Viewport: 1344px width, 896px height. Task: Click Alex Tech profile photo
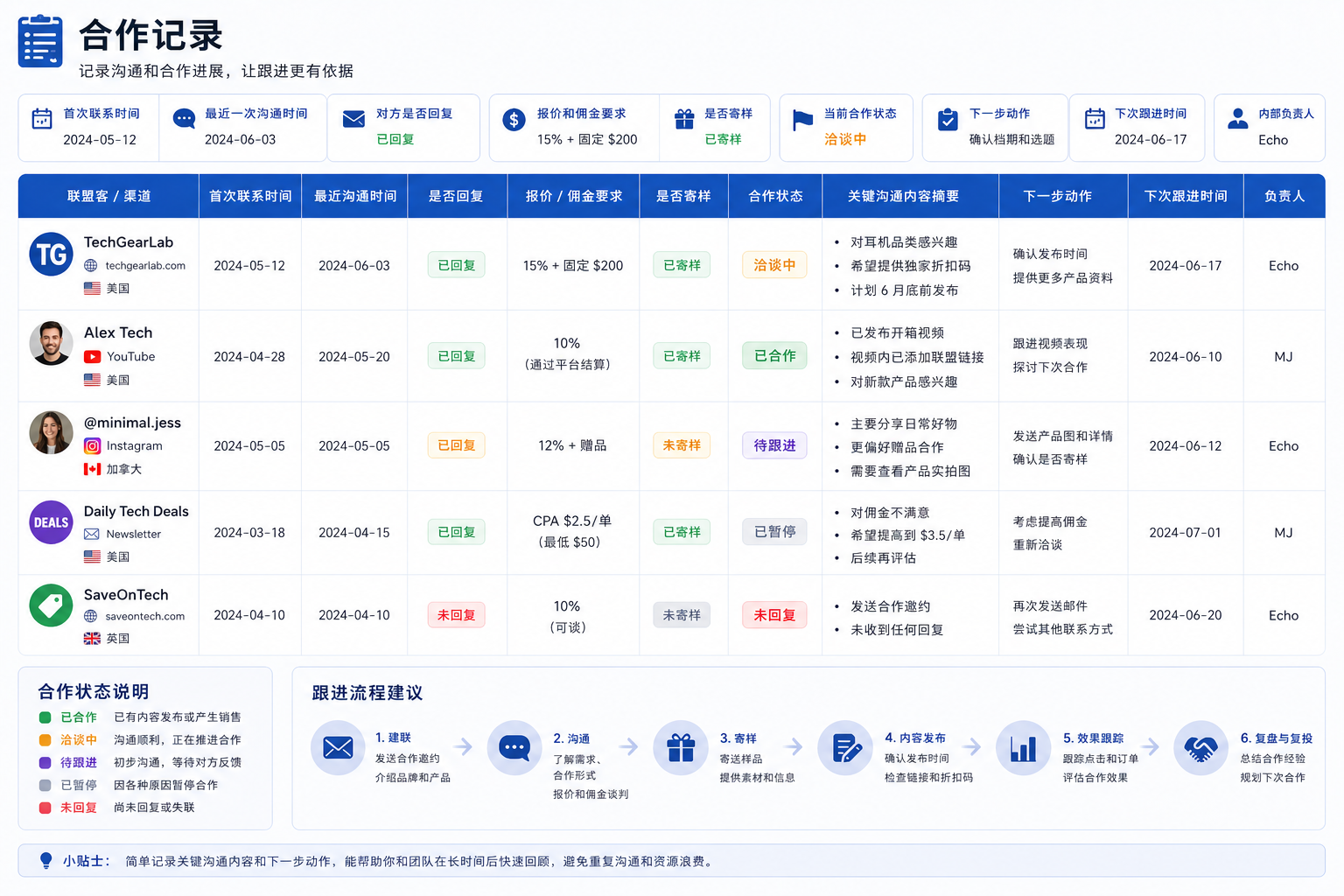(x=51, y=343)
